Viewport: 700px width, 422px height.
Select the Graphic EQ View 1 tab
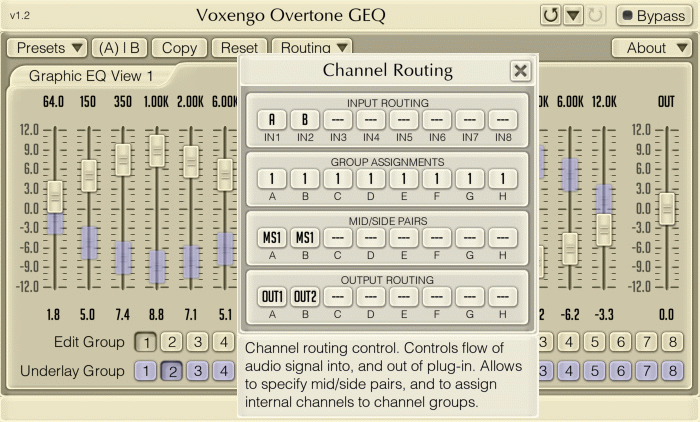click(91, 76)
